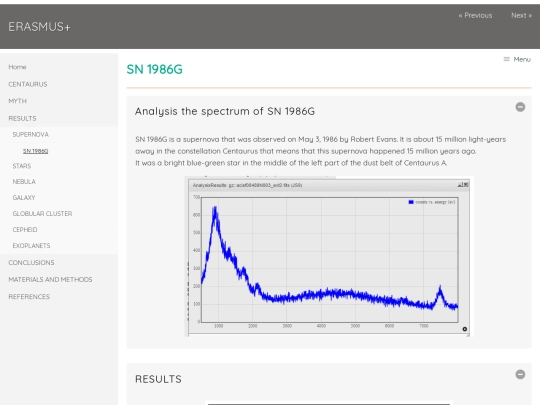
Task: Open MATERIALS AND METHODS page
Action: (50, 279)
